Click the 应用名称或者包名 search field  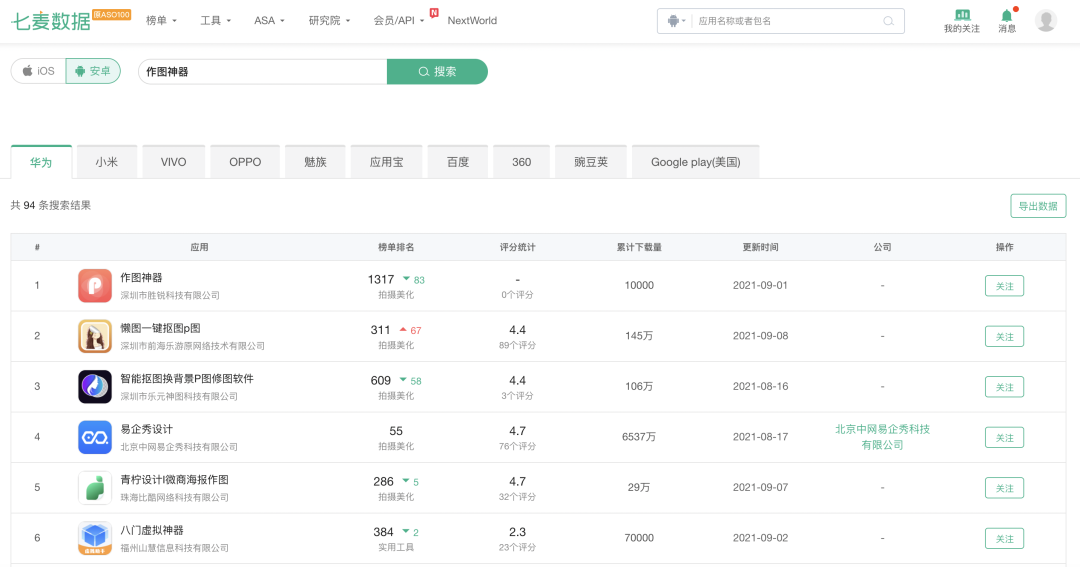pyautogui.click(x=785, y=21)
